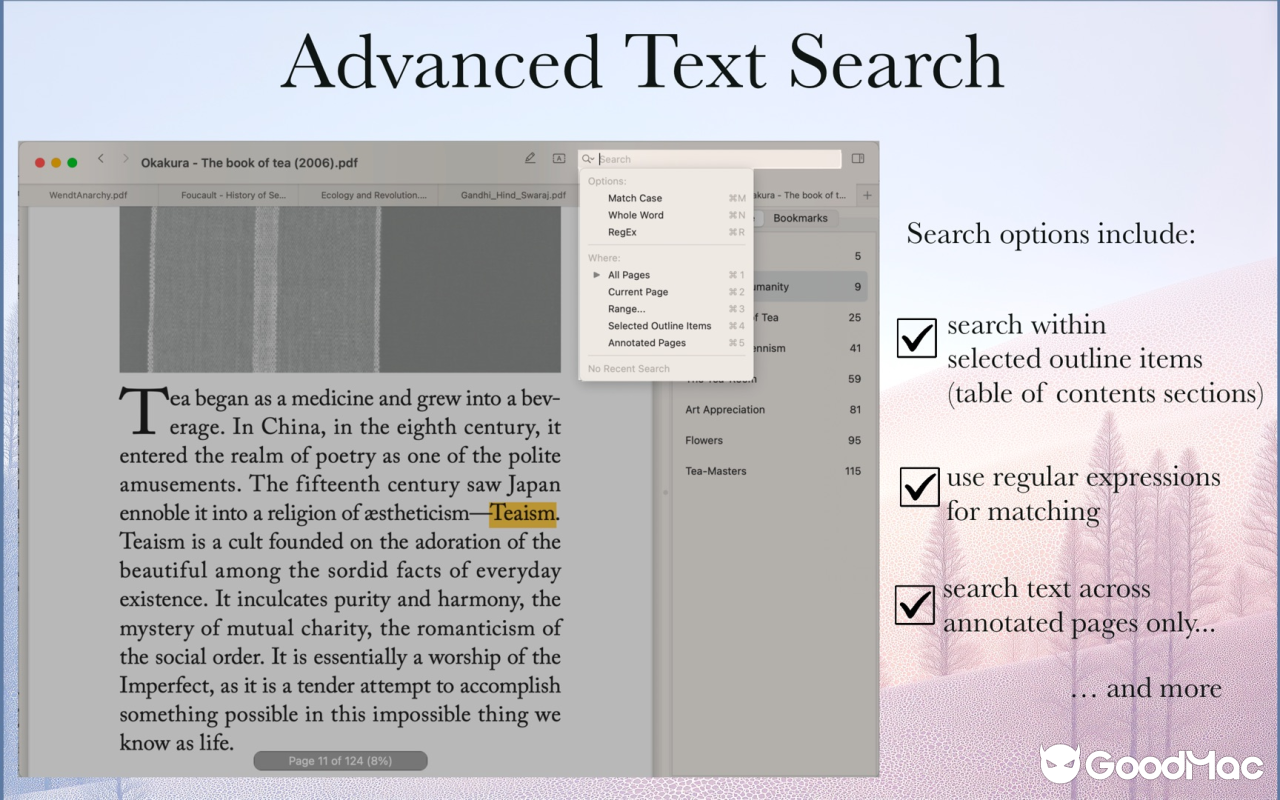Image resolution: width=1280 pixels, height=800 pixels.
Task: Toggle the right sidebar panel icon
Action: click(x=858, y=158)
